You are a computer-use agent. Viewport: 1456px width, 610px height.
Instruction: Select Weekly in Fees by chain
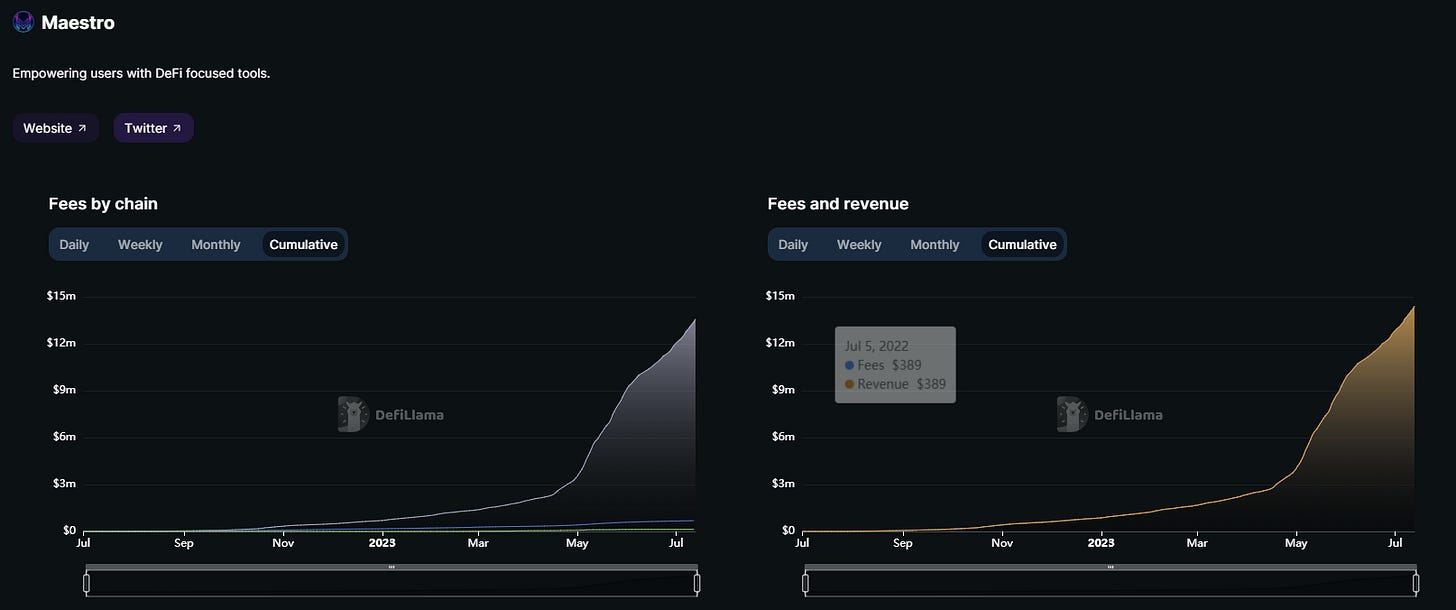[140, 244]
